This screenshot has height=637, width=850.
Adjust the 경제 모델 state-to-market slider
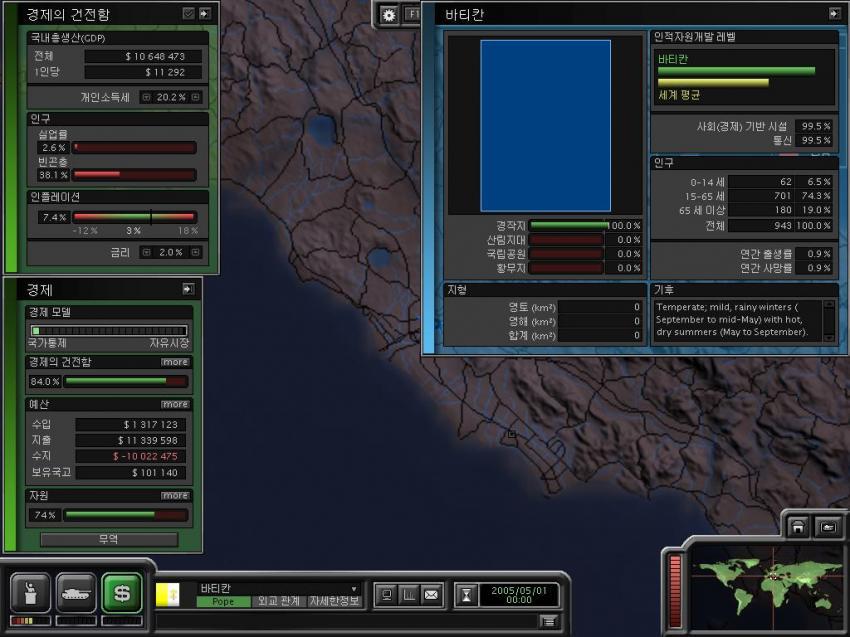(109, 331)
